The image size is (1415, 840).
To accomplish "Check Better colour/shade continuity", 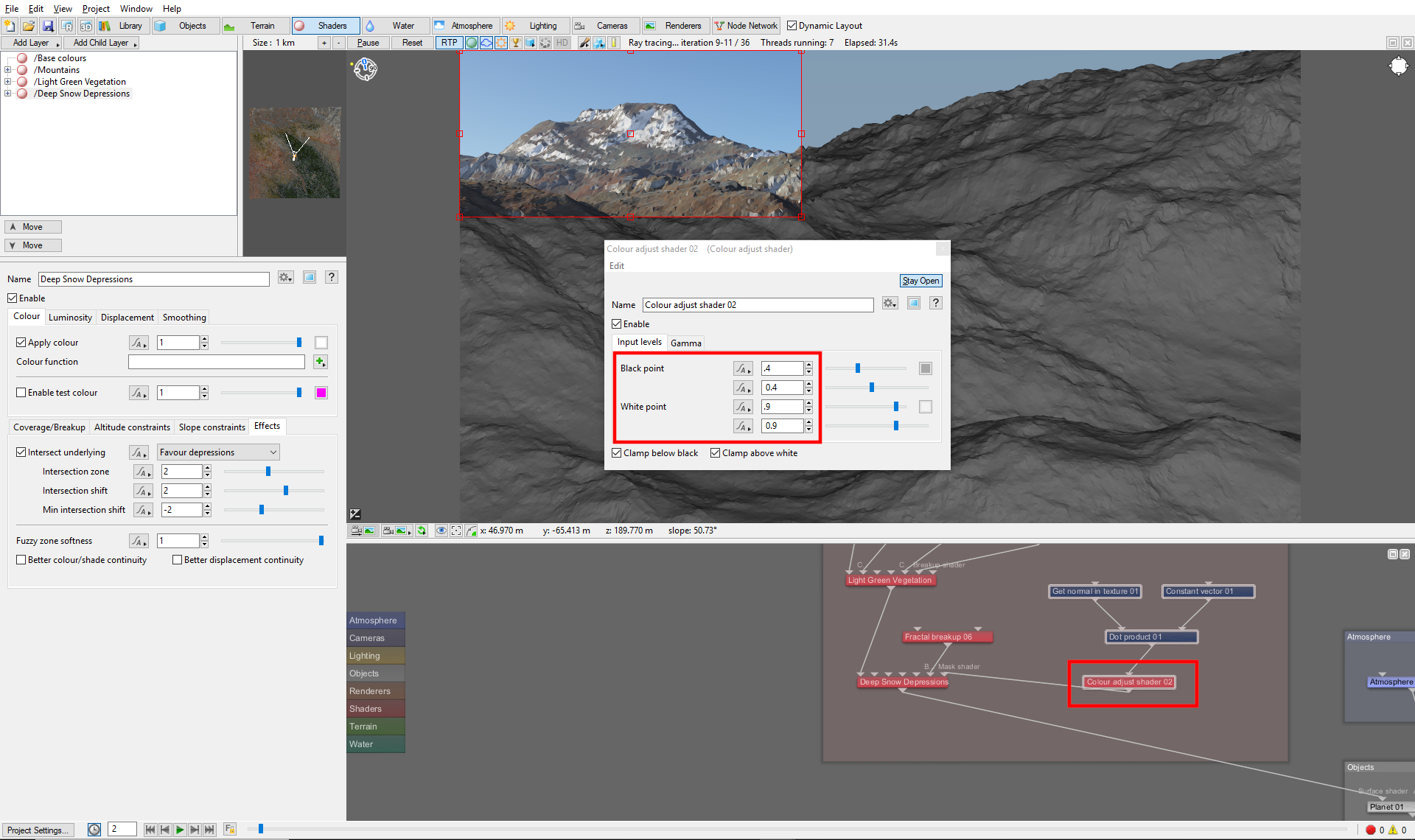I will [x=21, y=560].
